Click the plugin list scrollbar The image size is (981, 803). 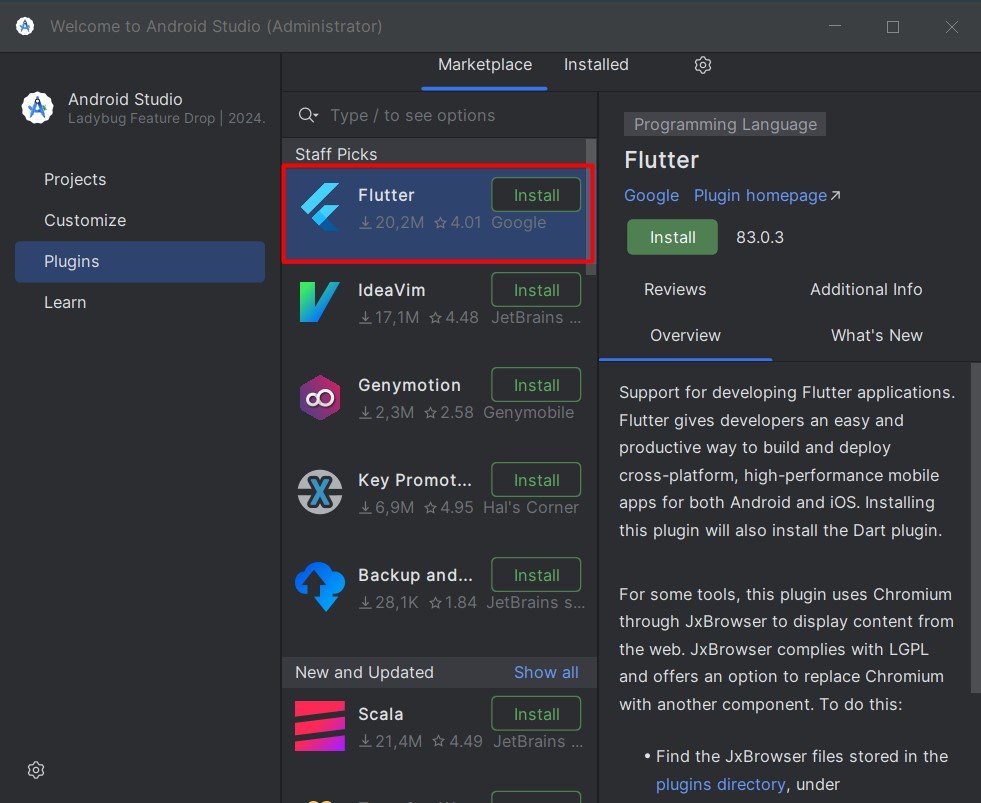[x=591, y=207]
